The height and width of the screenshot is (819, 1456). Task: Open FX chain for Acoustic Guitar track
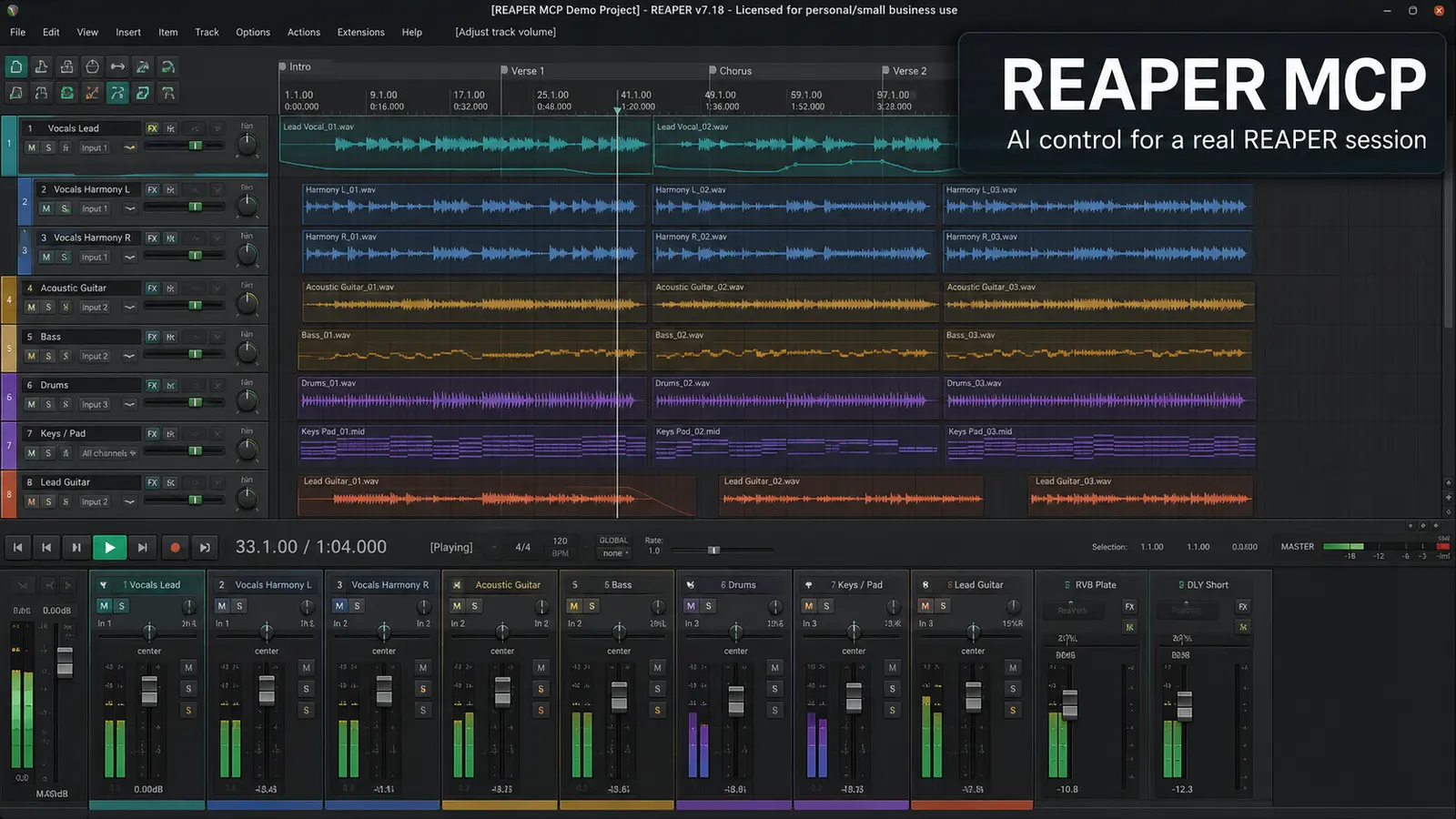tap(152, 288)
